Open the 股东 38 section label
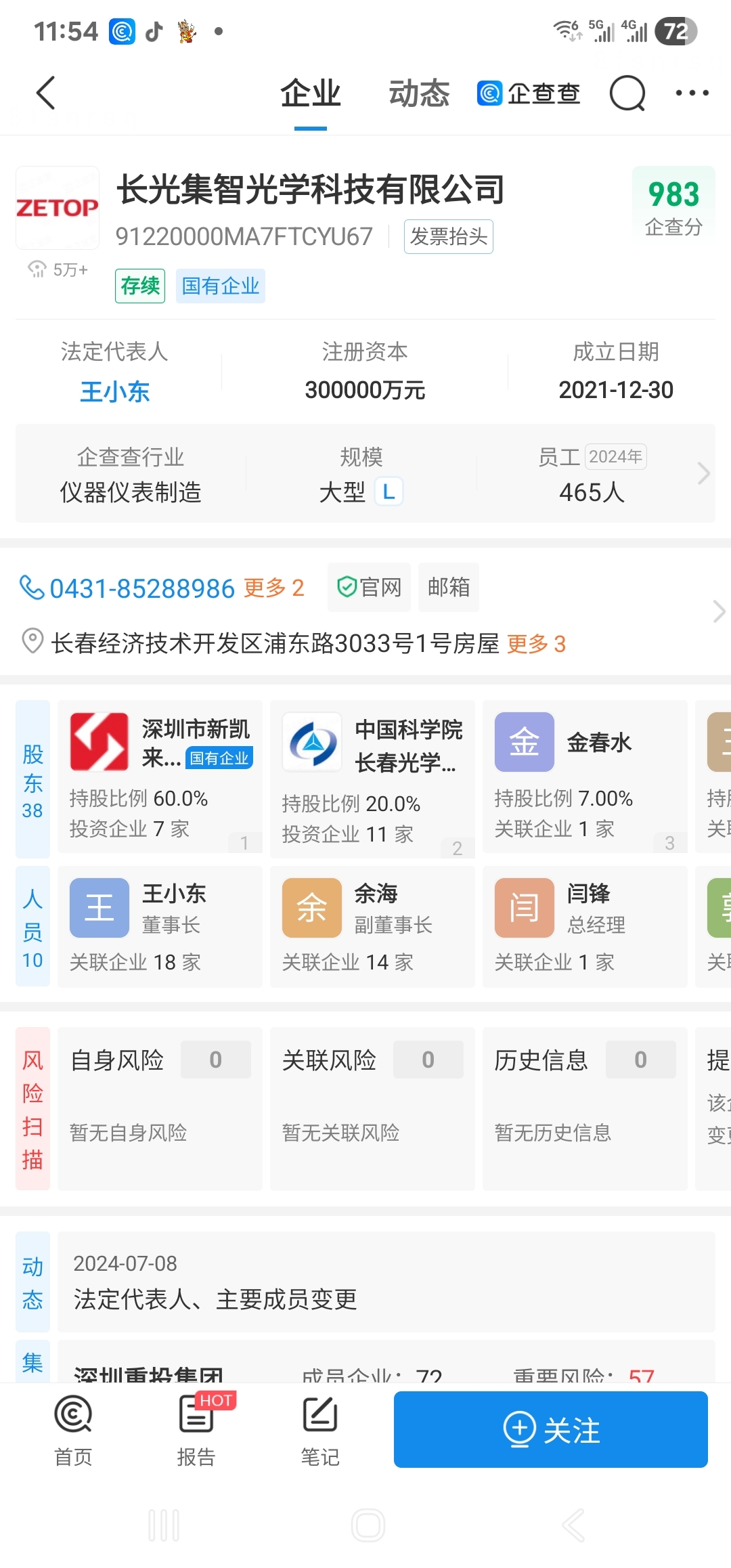The image size is (731, 1568). [x=32, y=779]
